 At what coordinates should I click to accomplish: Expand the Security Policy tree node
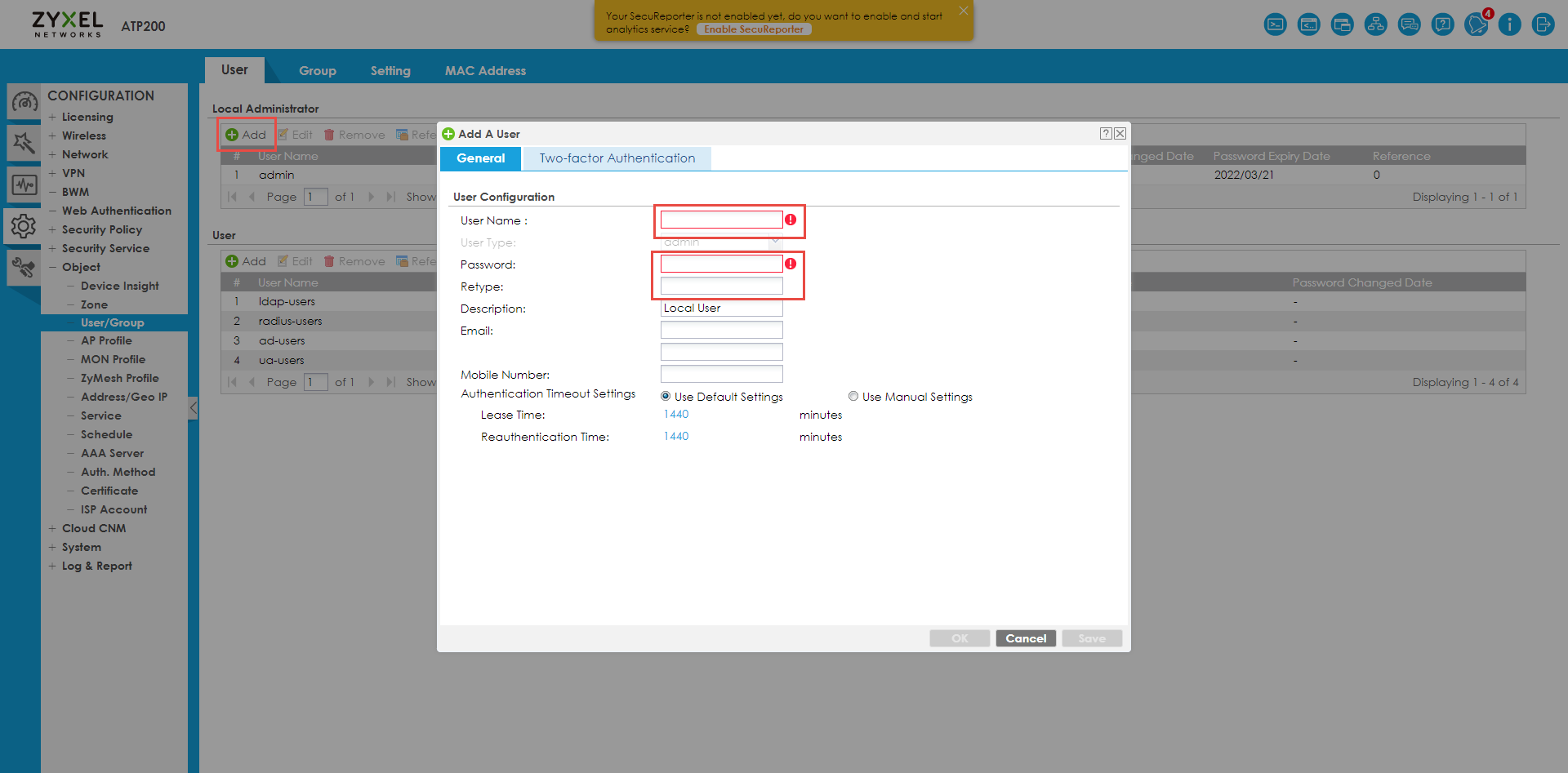click(x=52, y=229)
